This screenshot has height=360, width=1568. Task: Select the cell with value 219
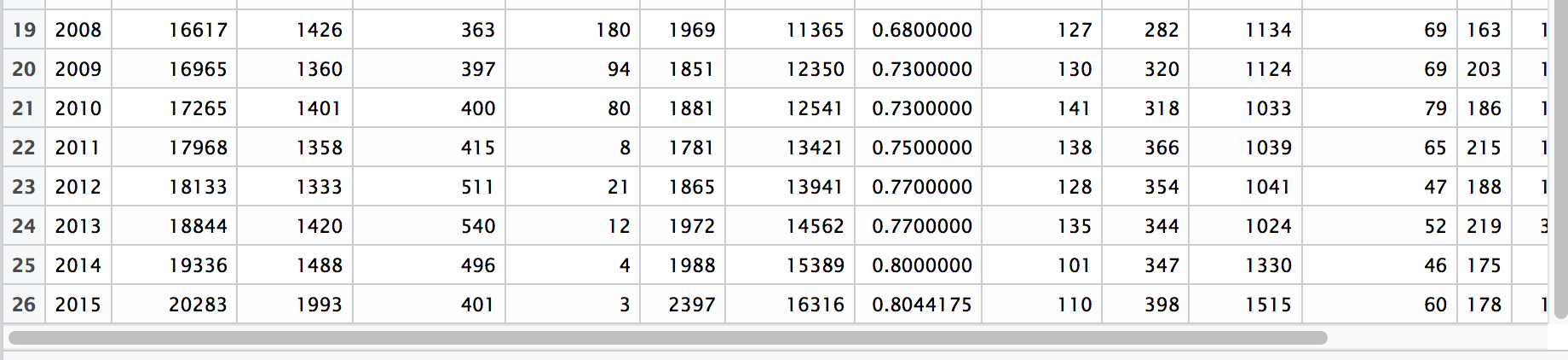click(x=1484, y=226)
